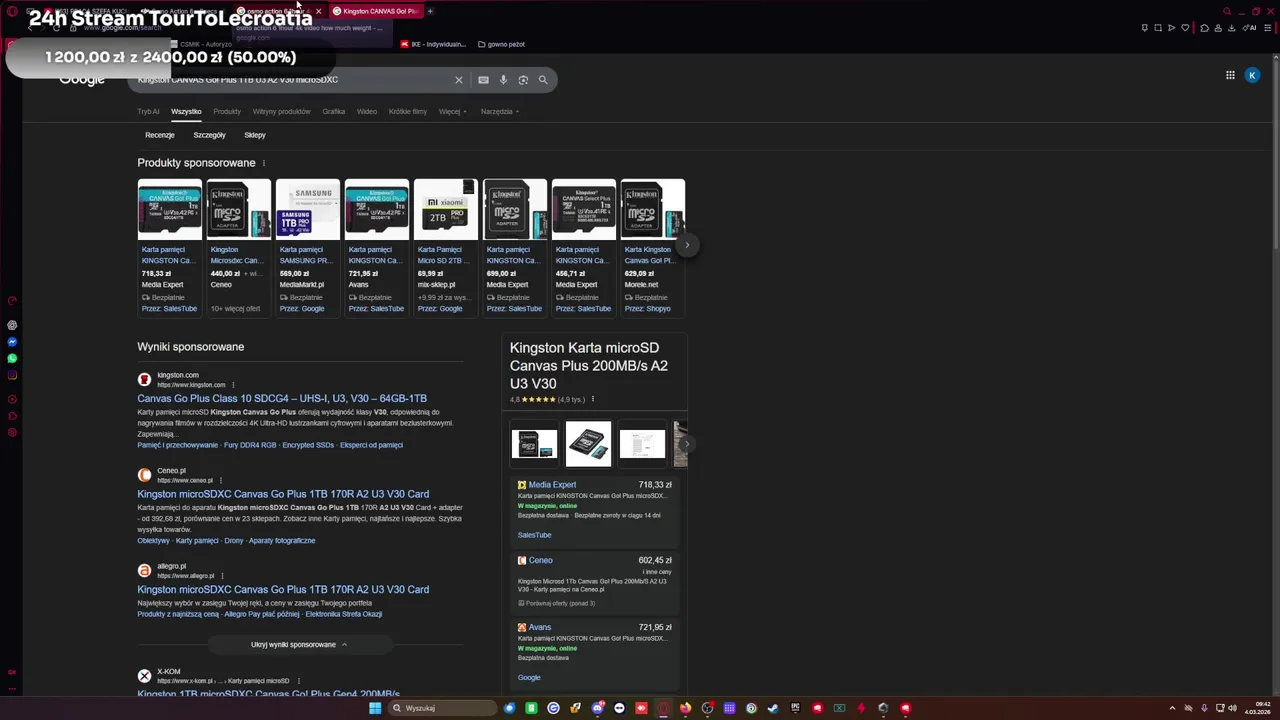Focus the Google search input field
The height and width of the screenshot is (720, 1280).
click(x=290, y=80)
